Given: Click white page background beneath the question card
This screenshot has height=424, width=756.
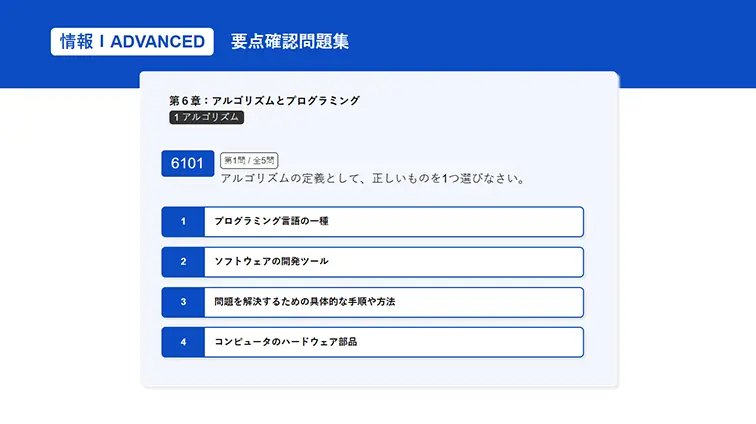Looking at the screenshot, I should [x=380, y=406].
